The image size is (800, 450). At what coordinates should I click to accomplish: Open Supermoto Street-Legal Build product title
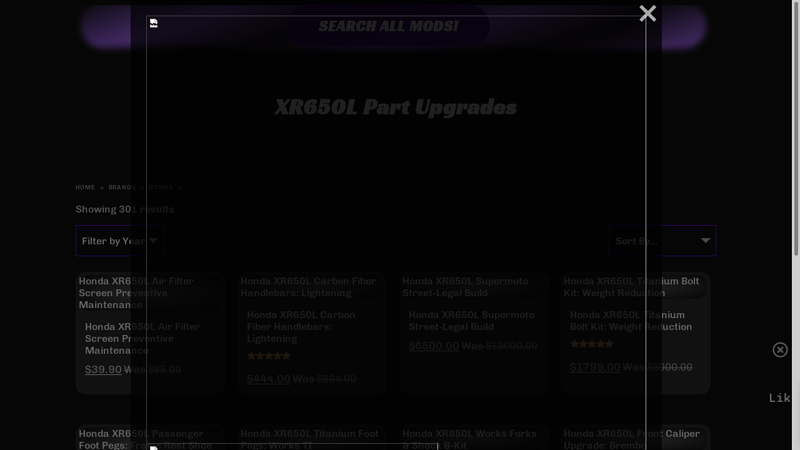pos(471,320)
